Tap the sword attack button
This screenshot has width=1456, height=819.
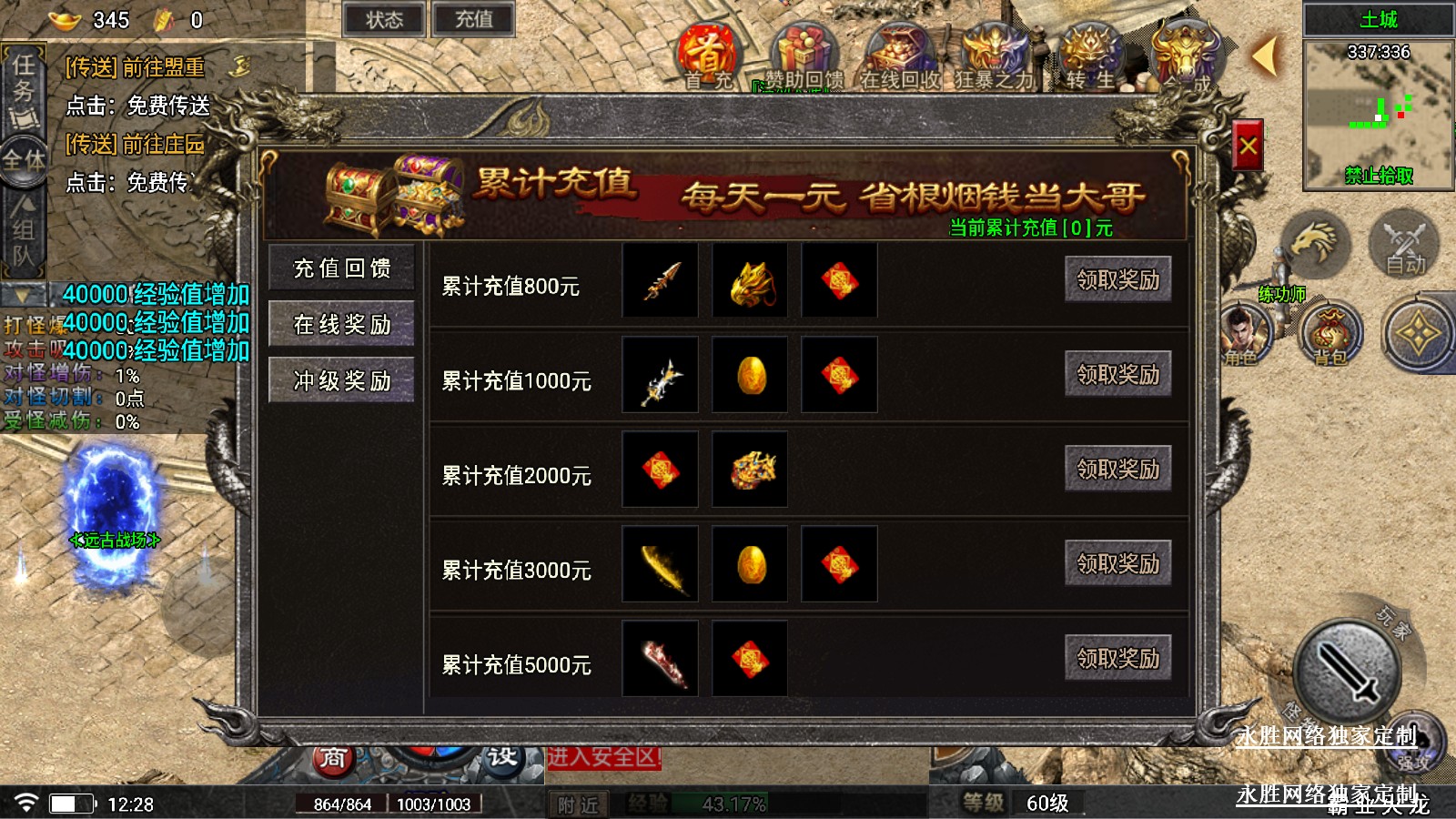pyautogui.click(x=1346, y=673)
